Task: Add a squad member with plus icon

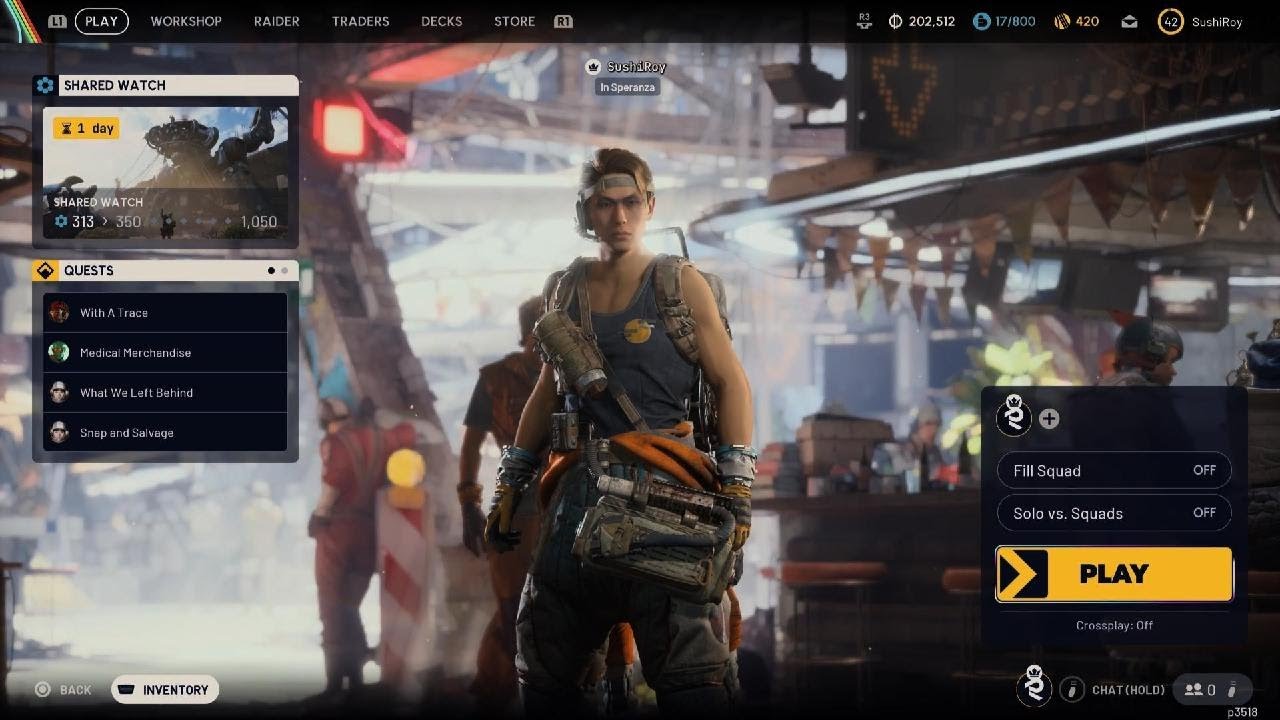Action: (x=1048, y=419)
